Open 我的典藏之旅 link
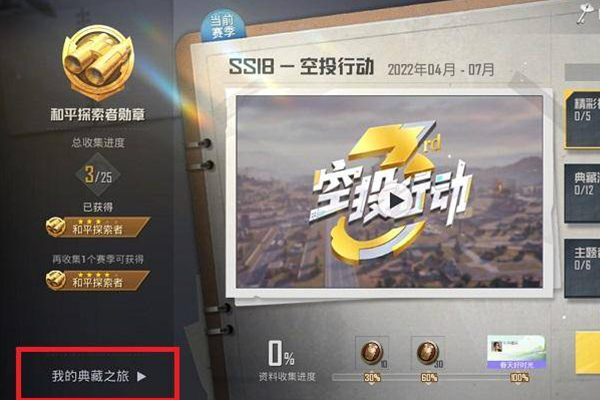 (98, 376)
